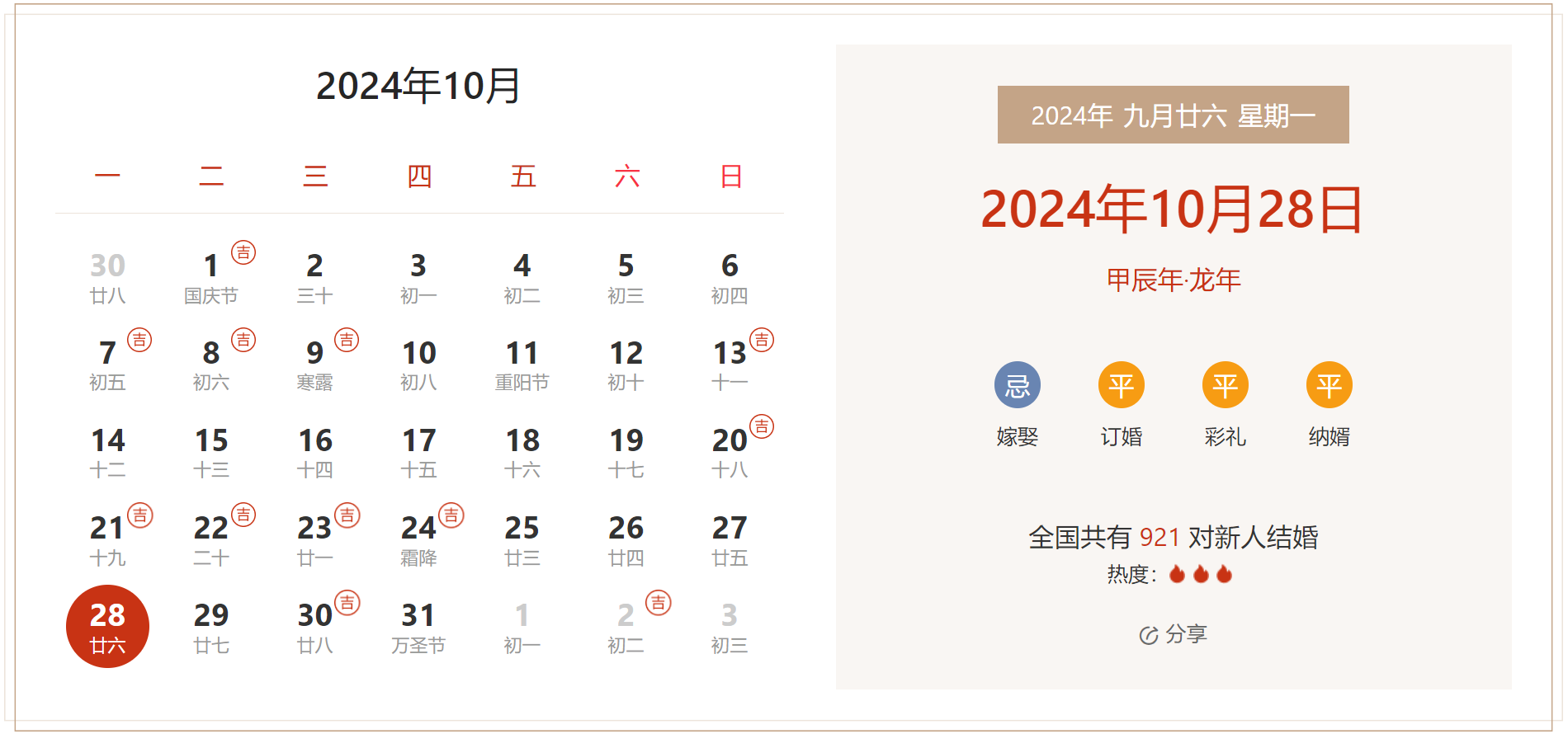The height and width of the screenshot is (734, 1568).
Task: Select October 11 重阳节
Action: pyautogui.click(x=522, y=365)
